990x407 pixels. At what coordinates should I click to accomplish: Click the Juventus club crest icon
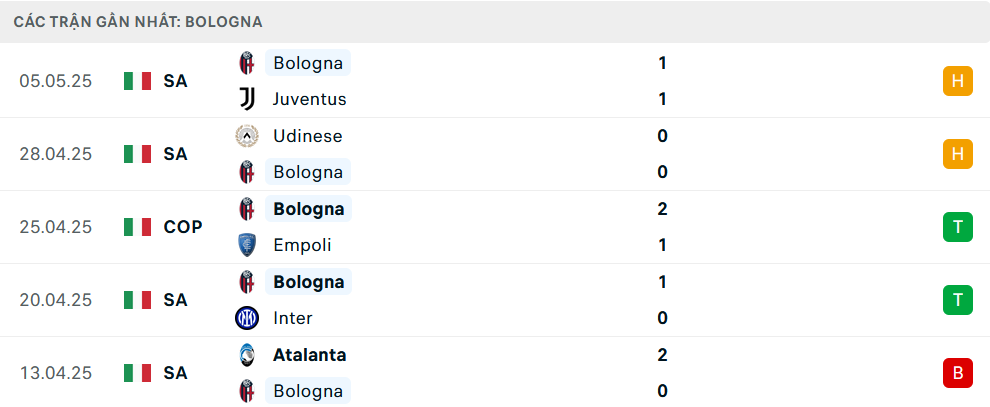coord(247,99)
